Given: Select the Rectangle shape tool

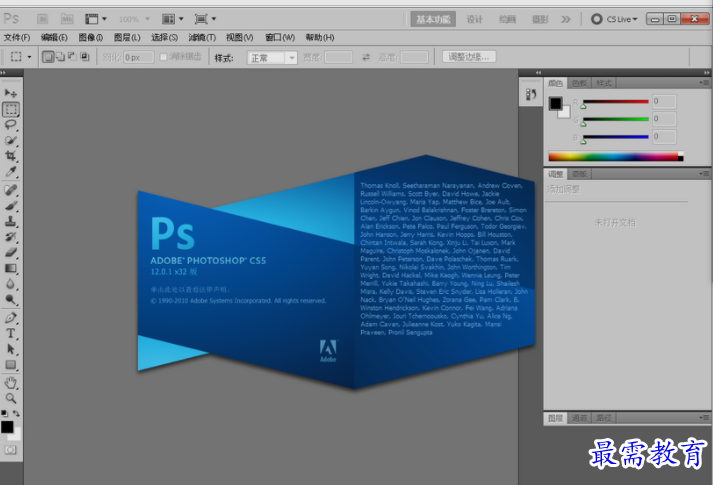Looking at the screenshot, I should (x=11, y=365).
